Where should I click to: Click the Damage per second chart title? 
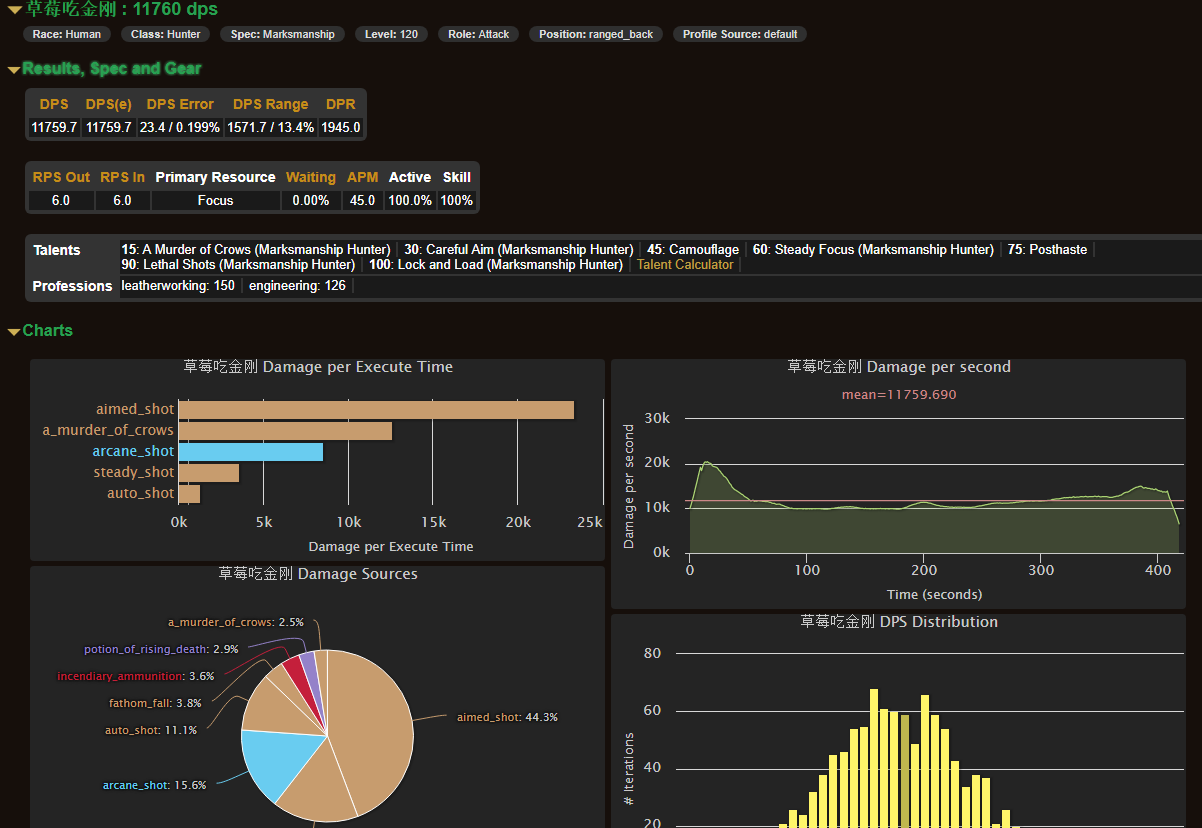tap(898, 367)
